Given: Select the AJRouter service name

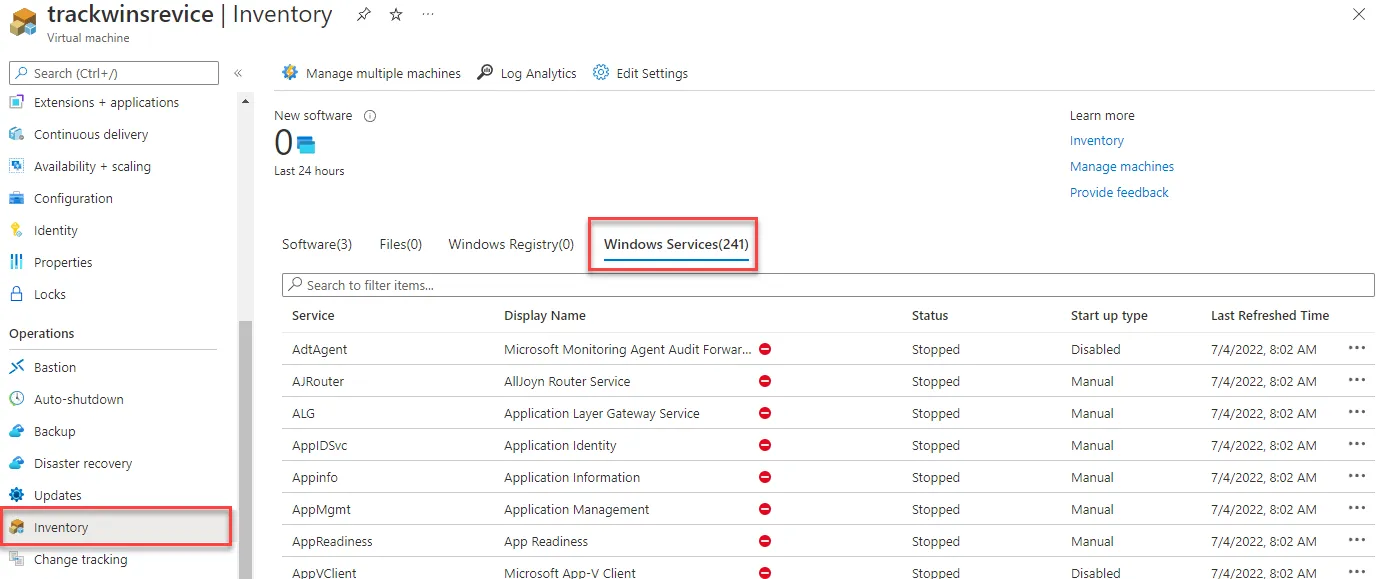Looking at the screenshot, I should pyautogui.click(x=318, y=381).
